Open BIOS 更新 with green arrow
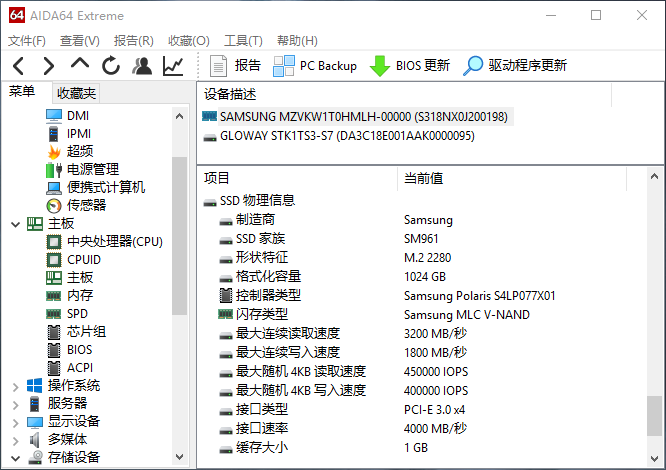Viewport: 666px width, 470px height. [x=410, y=66]
